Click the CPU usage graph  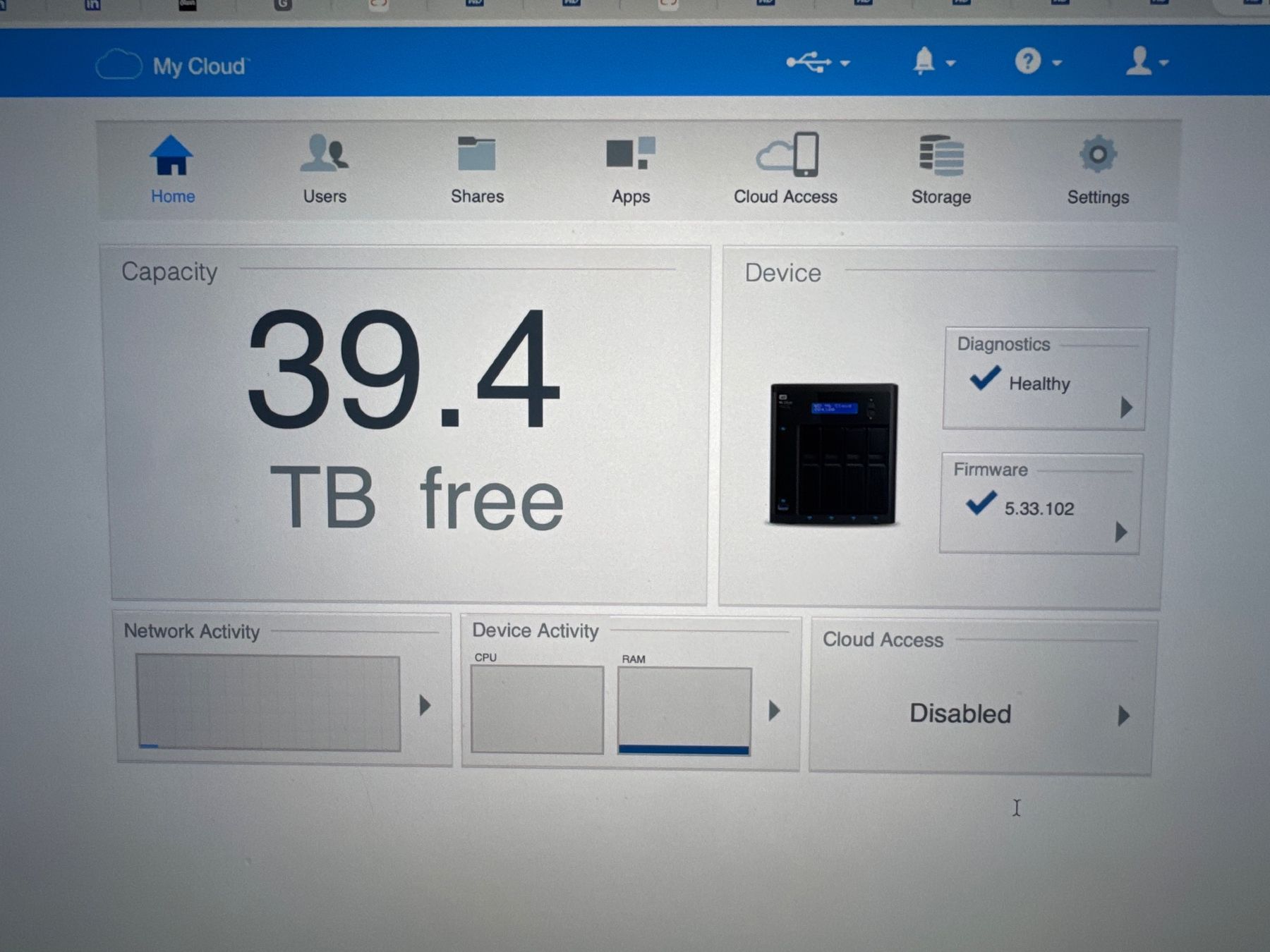pos(537,710)
